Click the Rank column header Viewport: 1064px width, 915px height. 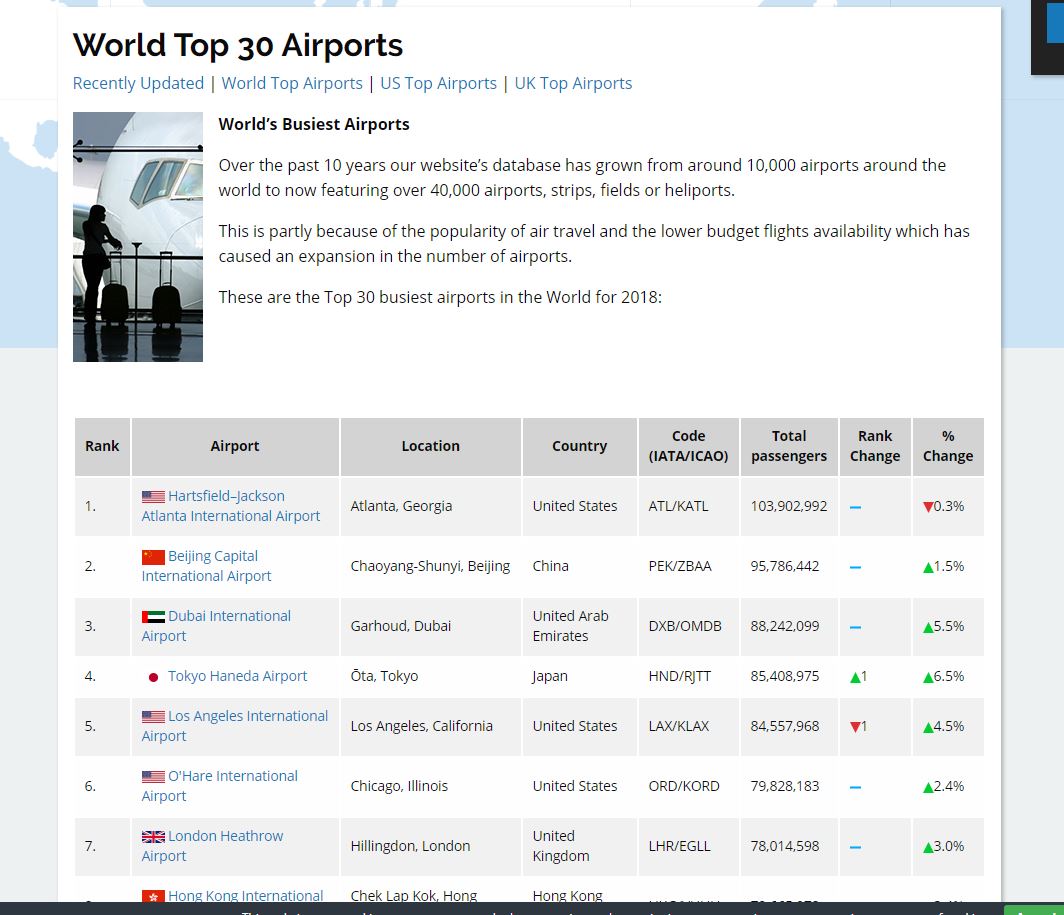coord(102,446)
